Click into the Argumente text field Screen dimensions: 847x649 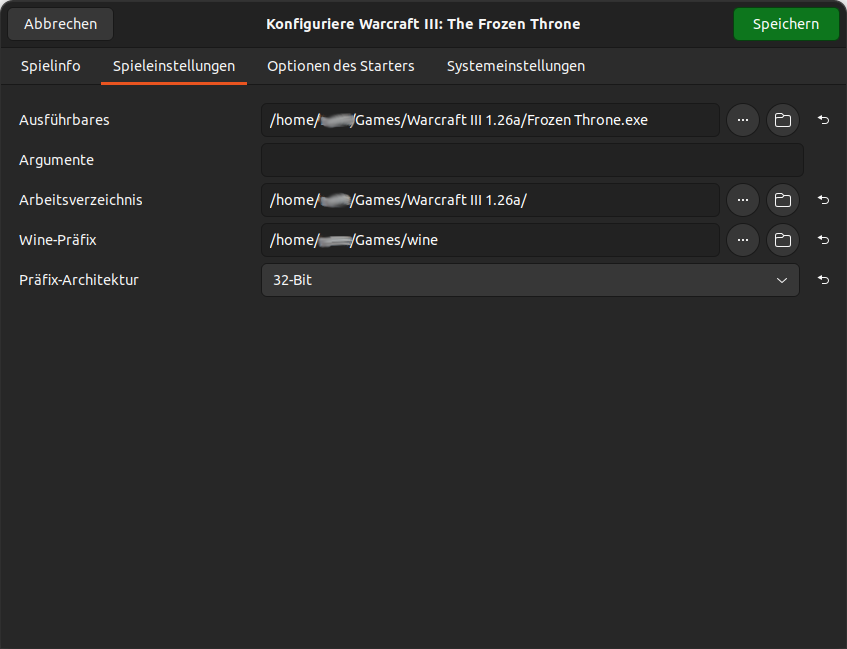(532, 160)
